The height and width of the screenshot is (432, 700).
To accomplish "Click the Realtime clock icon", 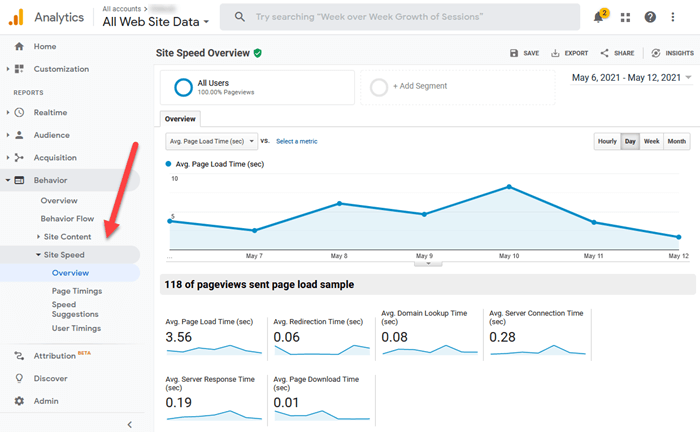I will tap(19, 112).
